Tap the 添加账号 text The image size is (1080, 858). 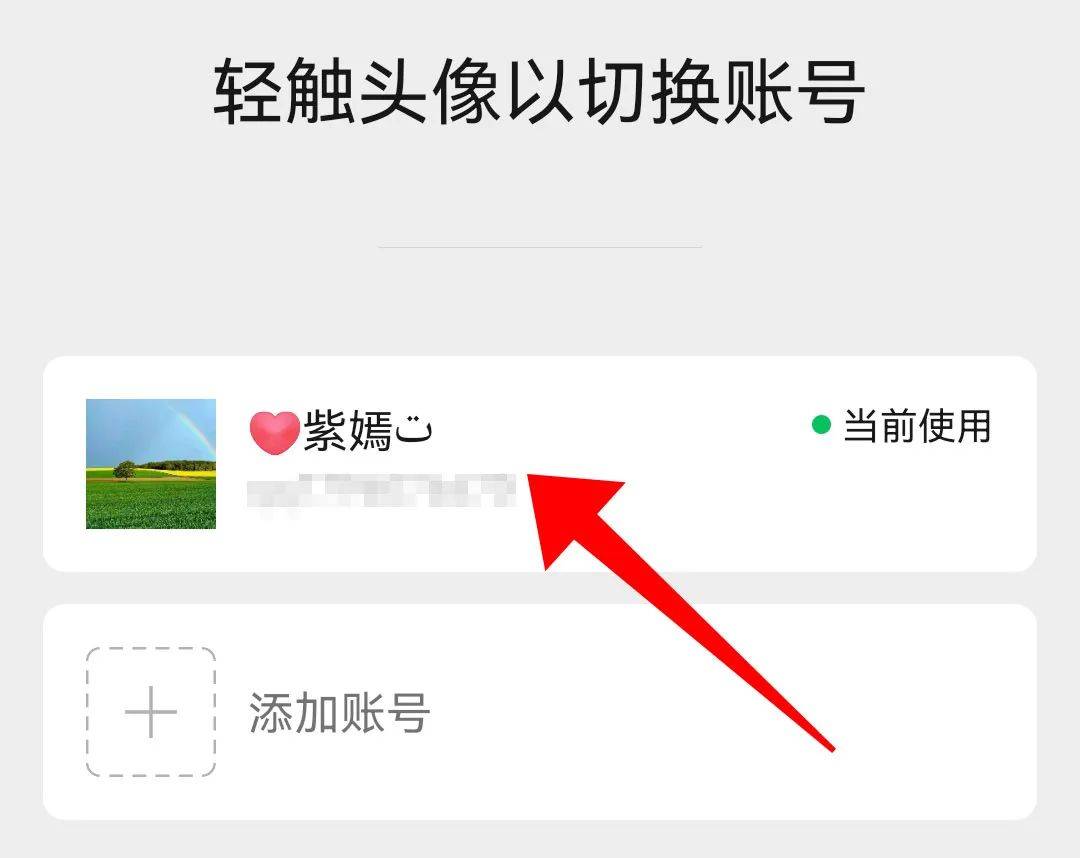(340, 713)
